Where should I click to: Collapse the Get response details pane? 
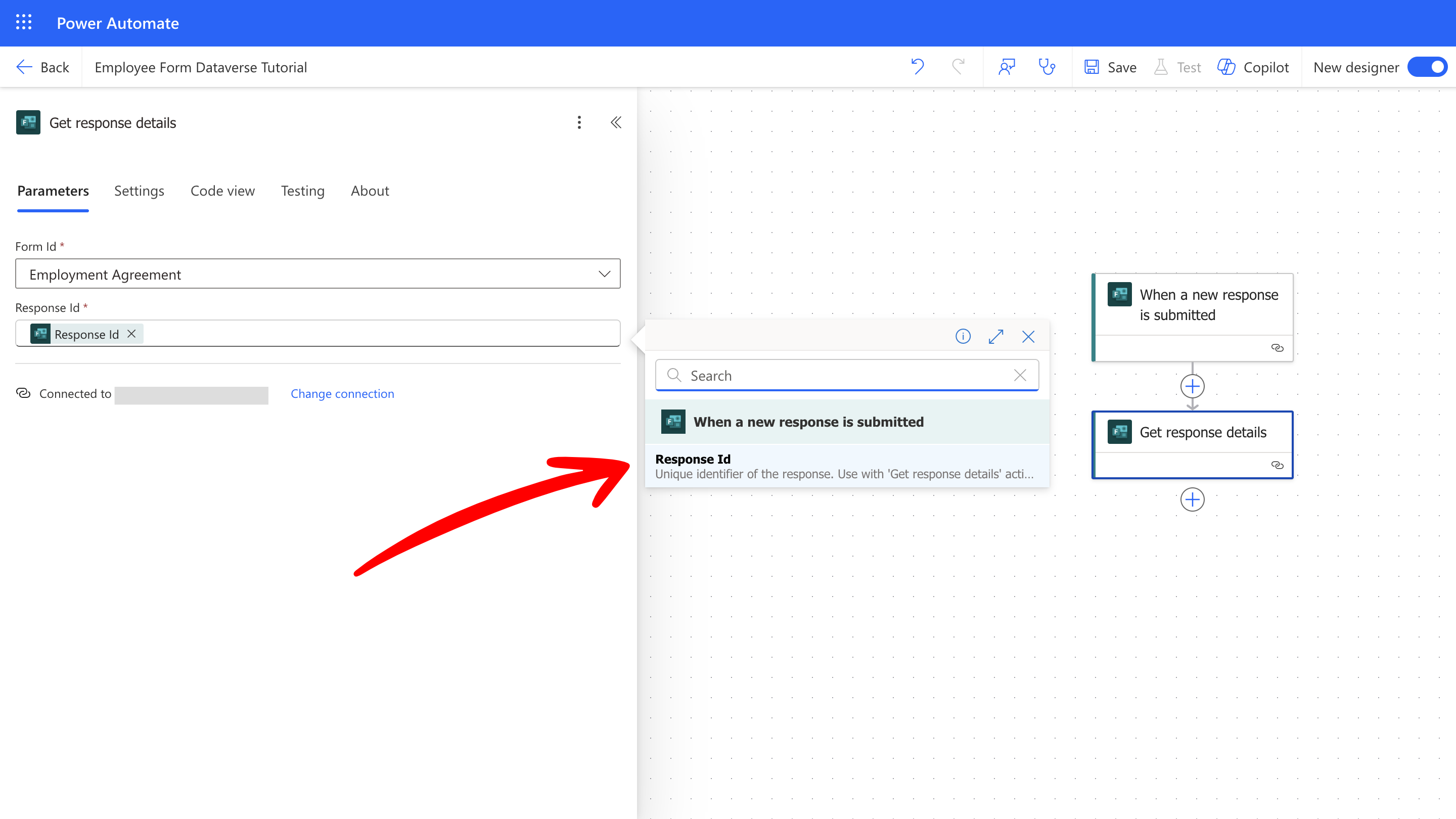click(x=616, y=122)
